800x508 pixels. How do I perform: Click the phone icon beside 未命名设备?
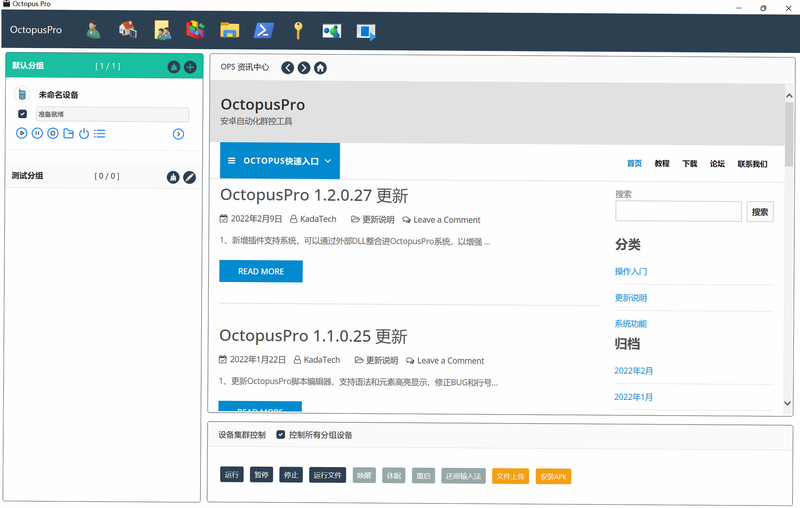(22, 94)
